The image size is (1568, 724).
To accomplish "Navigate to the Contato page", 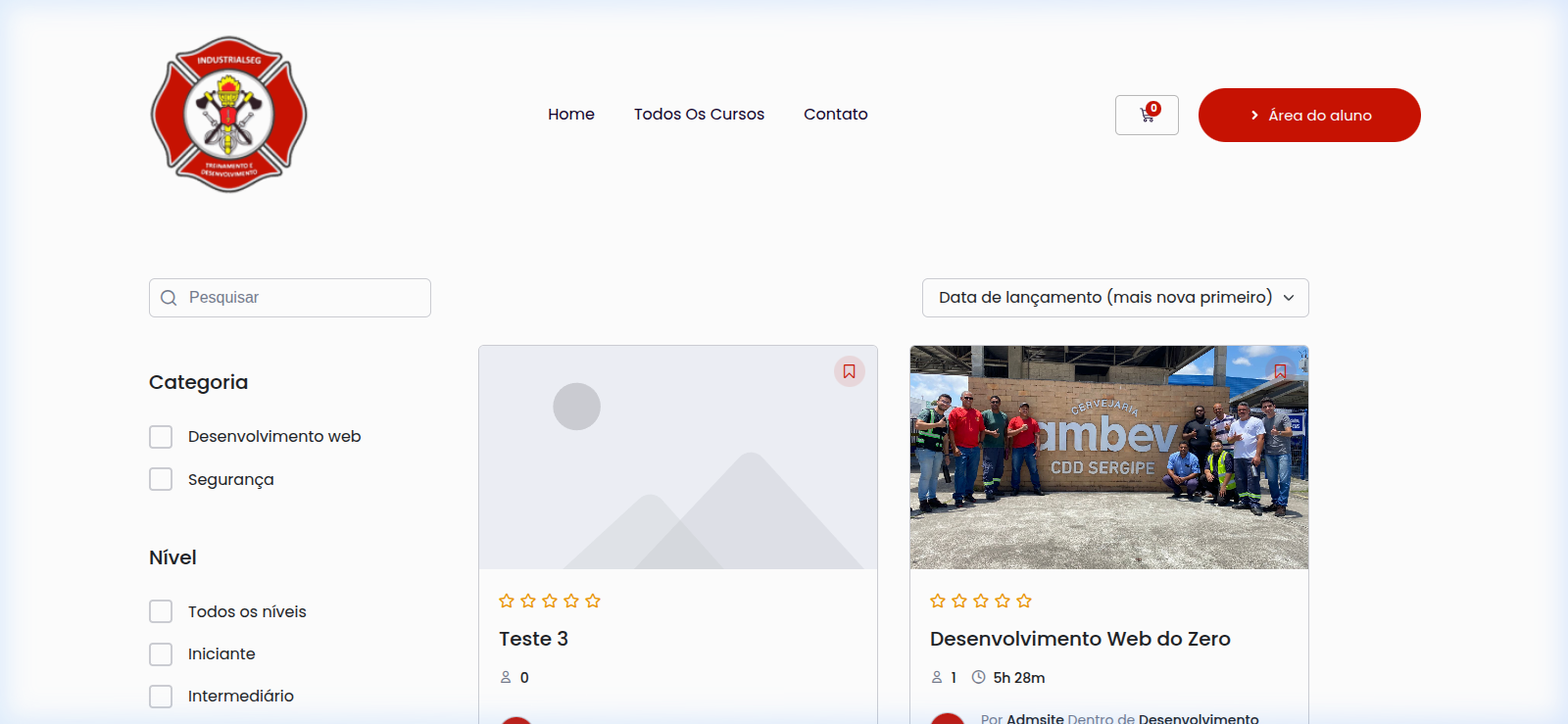I will click(835, 115).
